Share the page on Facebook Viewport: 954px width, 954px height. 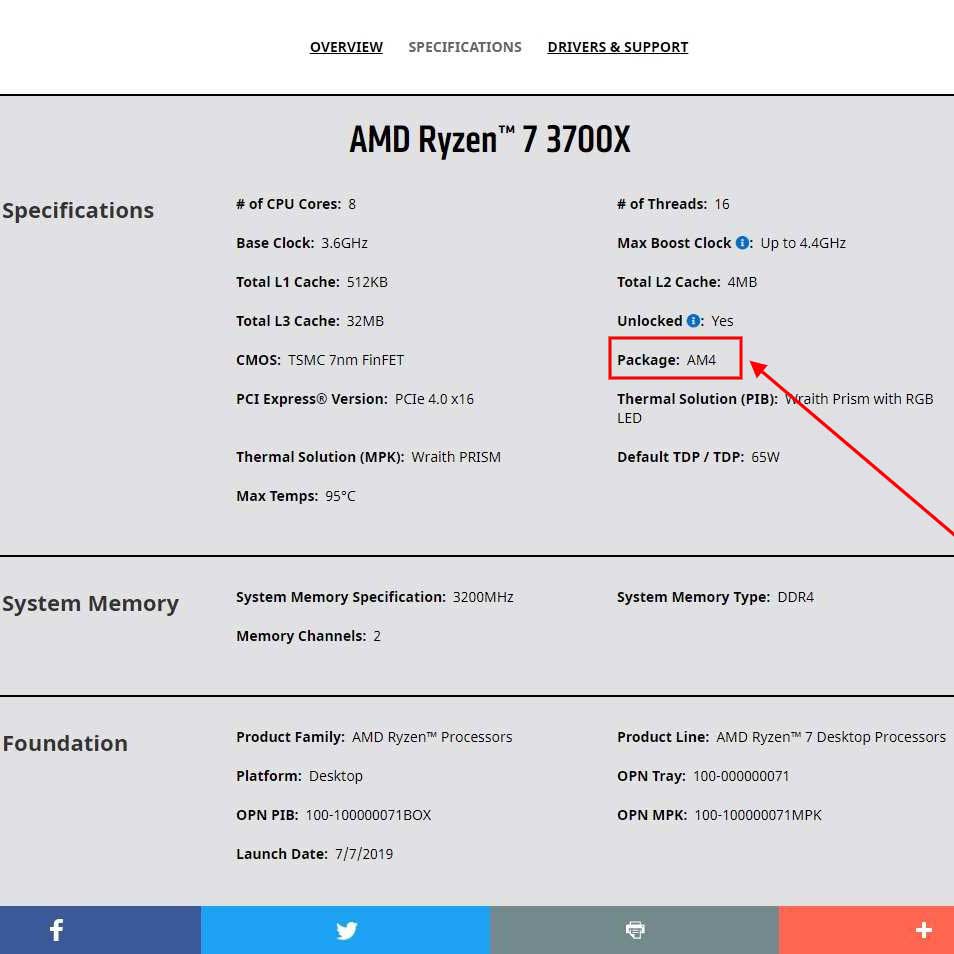pos(100,930)
